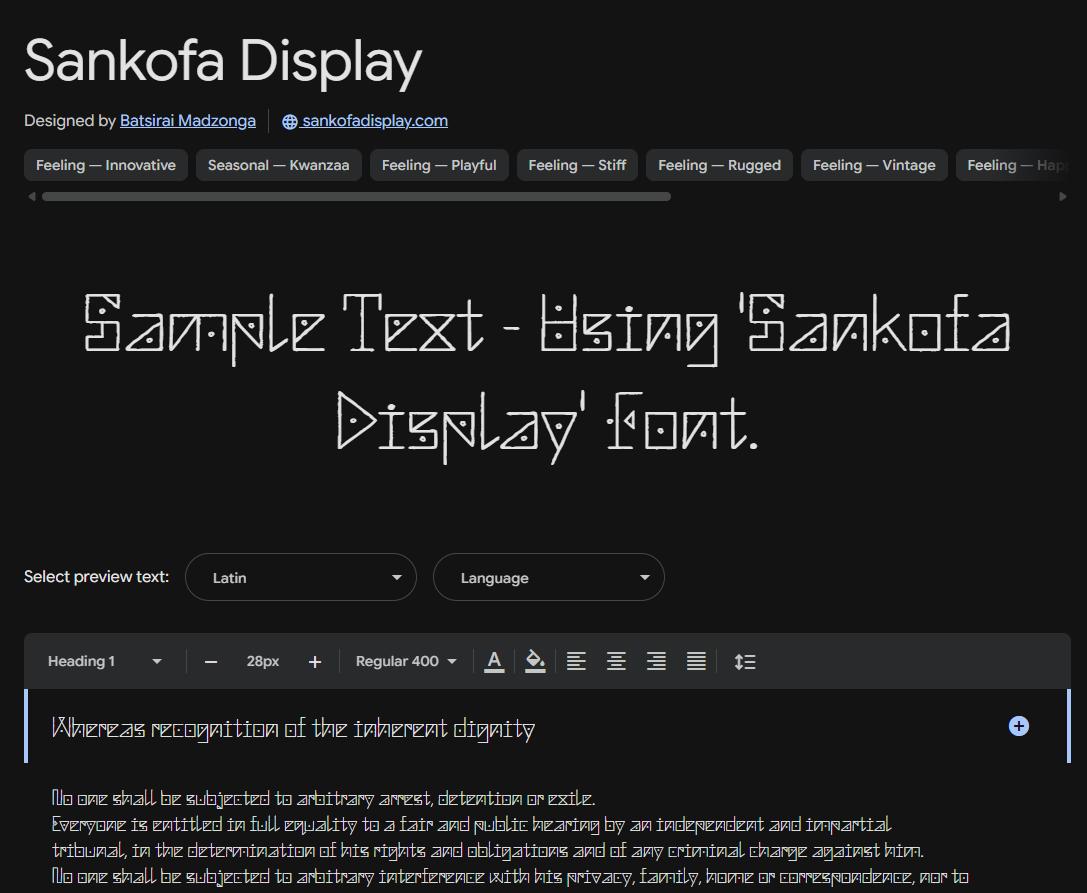Image resolution: width=1087 pixels, height=893 pixels.
Task: Align text to the left
Action: coord(576,661)
